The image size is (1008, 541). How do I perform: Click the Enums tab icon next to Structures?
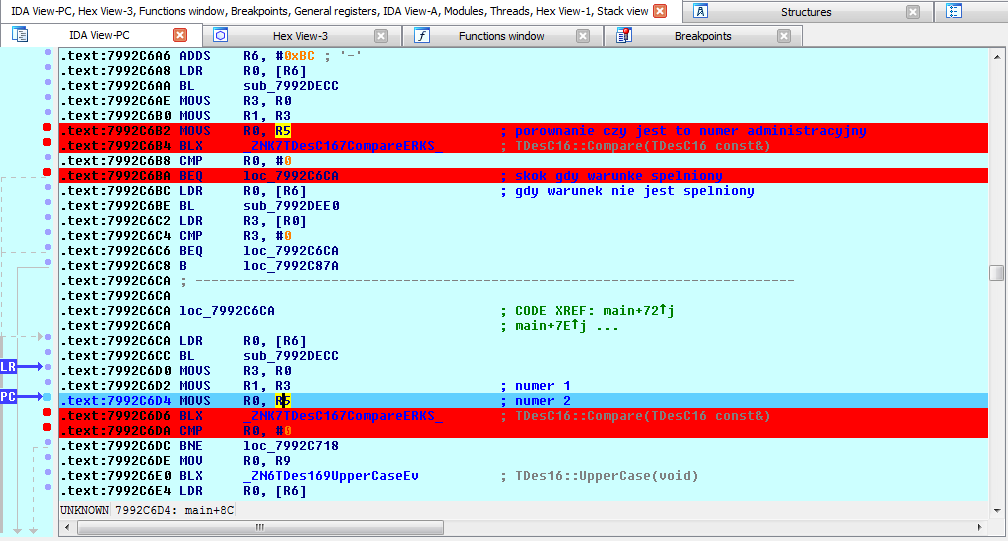coord(954,11)
